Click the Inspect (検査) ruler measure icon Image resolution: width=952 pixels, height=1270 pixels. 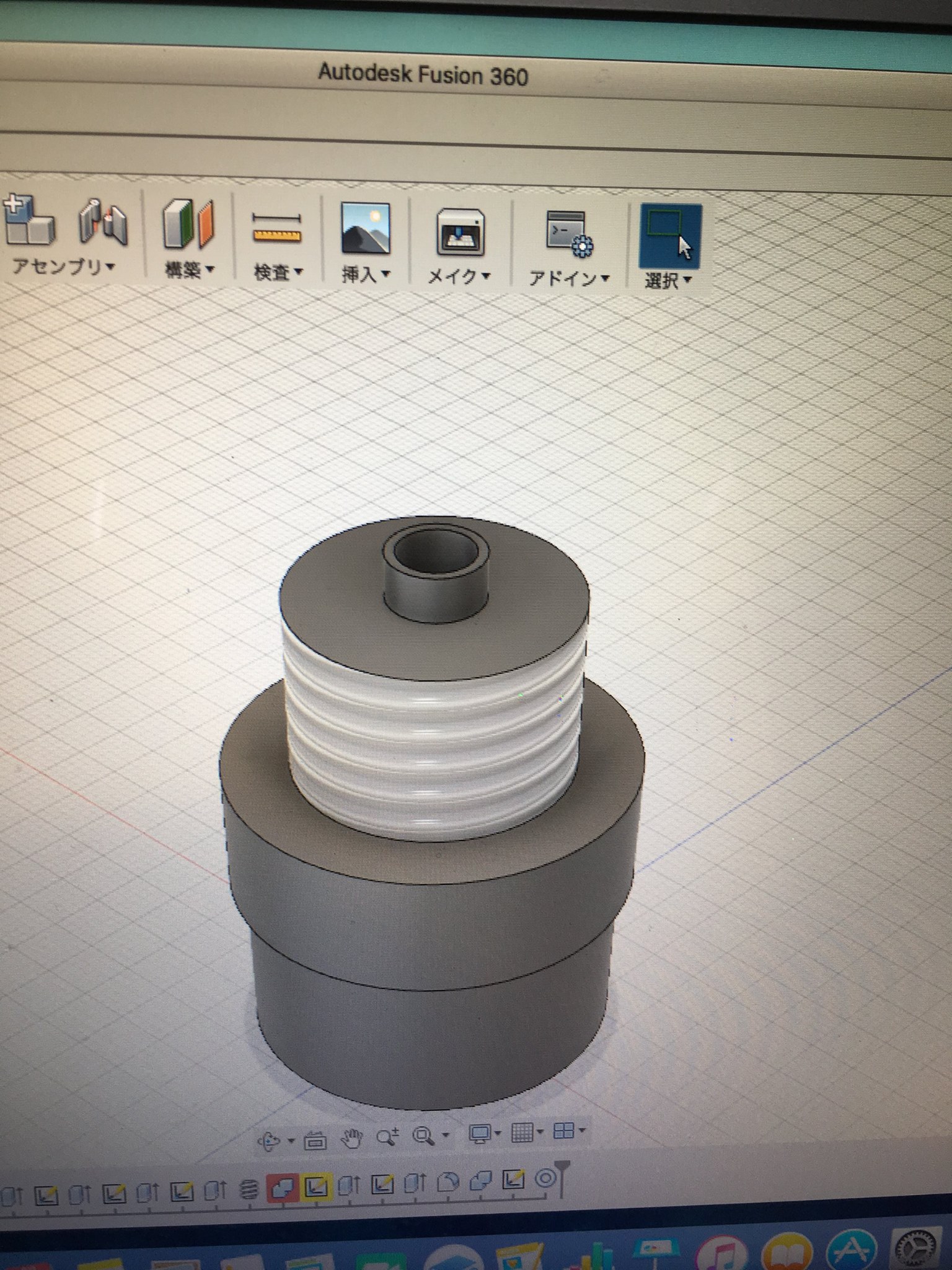point(276,228)
